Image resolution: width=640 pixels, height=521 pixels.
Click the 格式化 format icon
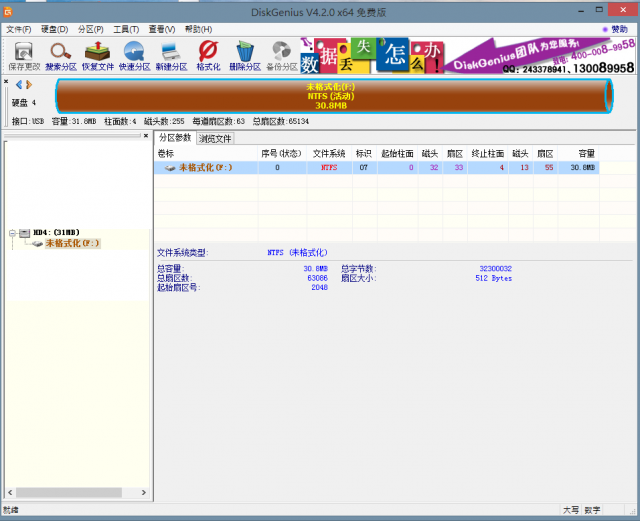[208, 56]
